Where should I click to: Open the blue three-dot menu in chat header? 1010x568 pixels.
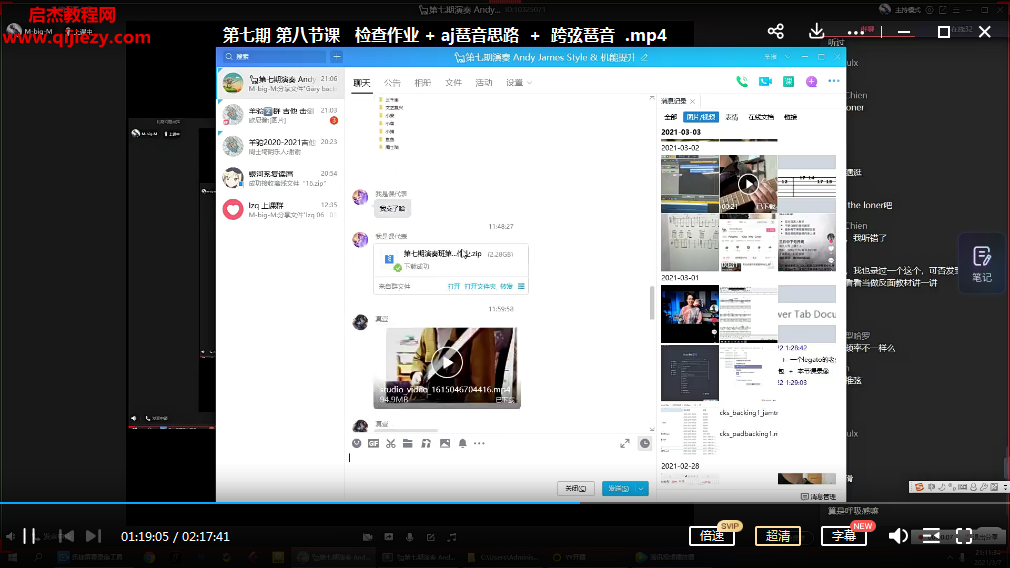pos(834,81)
